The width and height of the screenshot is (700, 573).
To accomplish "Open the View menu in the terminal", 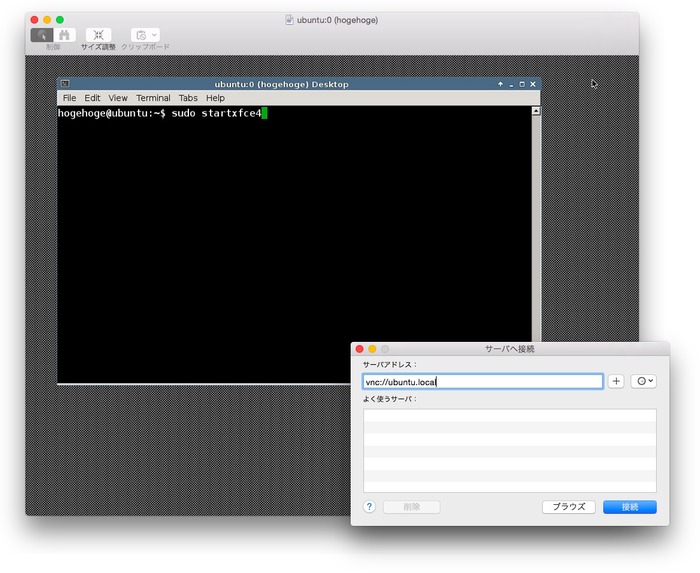I will [118, 98].
